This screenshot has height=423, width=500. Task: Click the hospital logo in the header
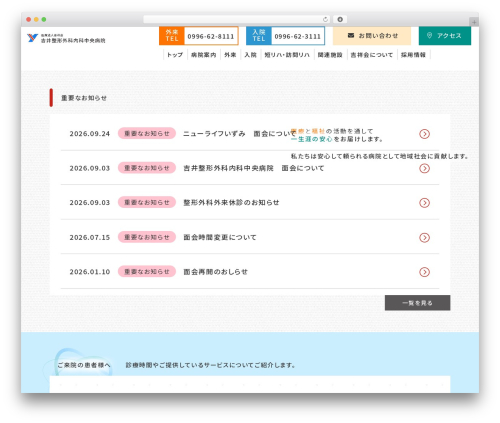(x=66, y=38)
